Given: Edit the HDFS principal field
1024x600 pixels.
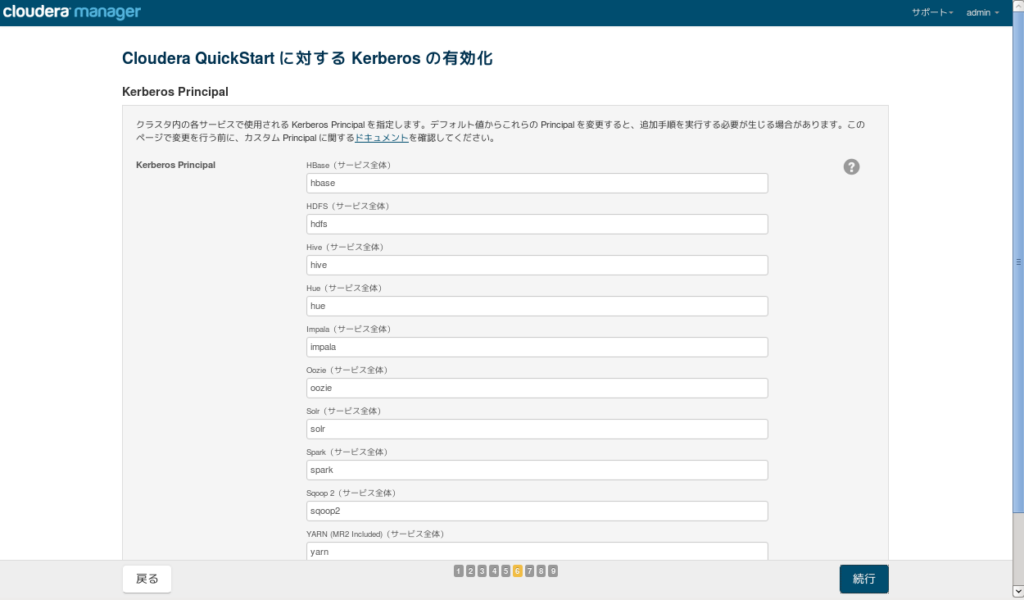Looking at the screenshot, I should 537,224.
